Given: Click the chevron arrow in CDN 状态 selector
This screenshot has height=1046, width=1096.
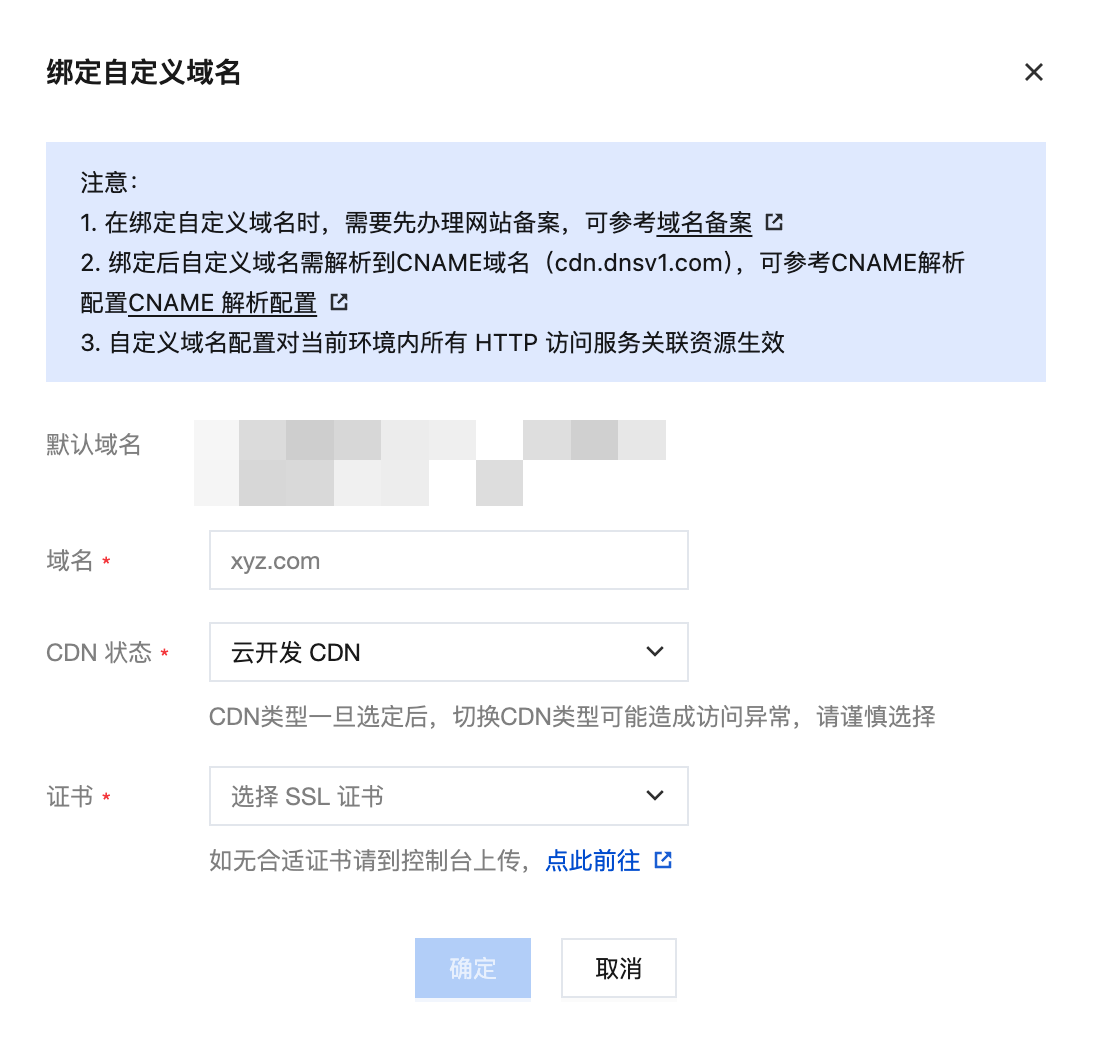Looking at the screenshot, I should point(655,652).
